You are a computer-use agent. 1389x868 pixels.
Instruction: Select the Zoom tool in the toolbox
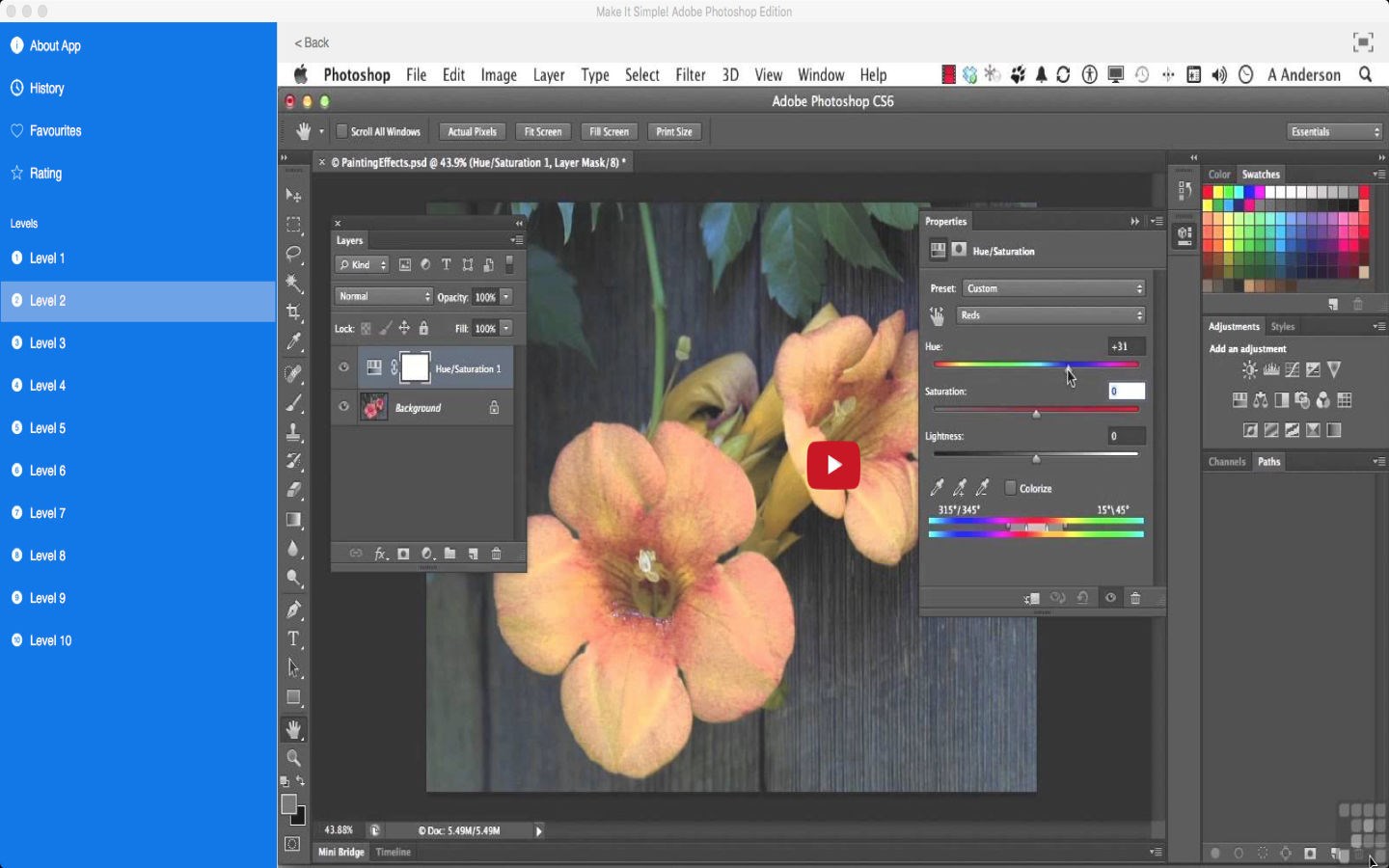click(294, 758)
